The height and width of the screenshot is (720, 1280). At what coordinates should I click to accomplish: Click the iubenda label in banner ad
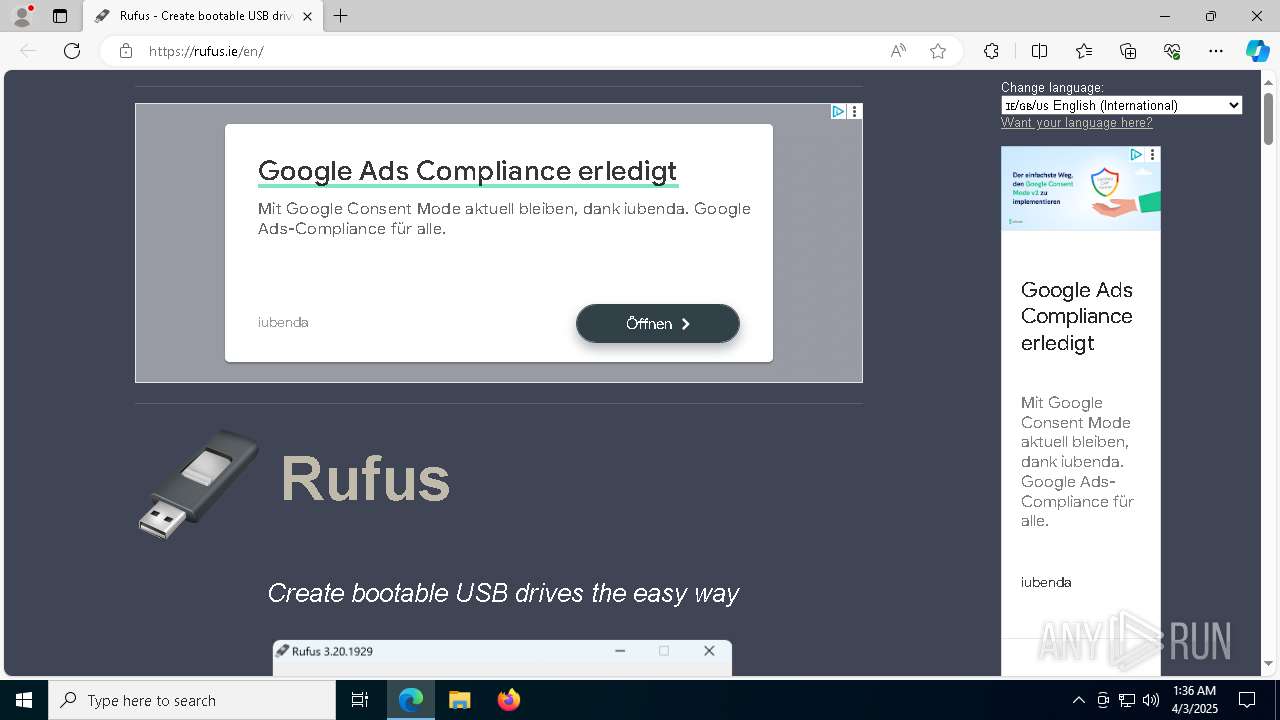pos(283,322)
